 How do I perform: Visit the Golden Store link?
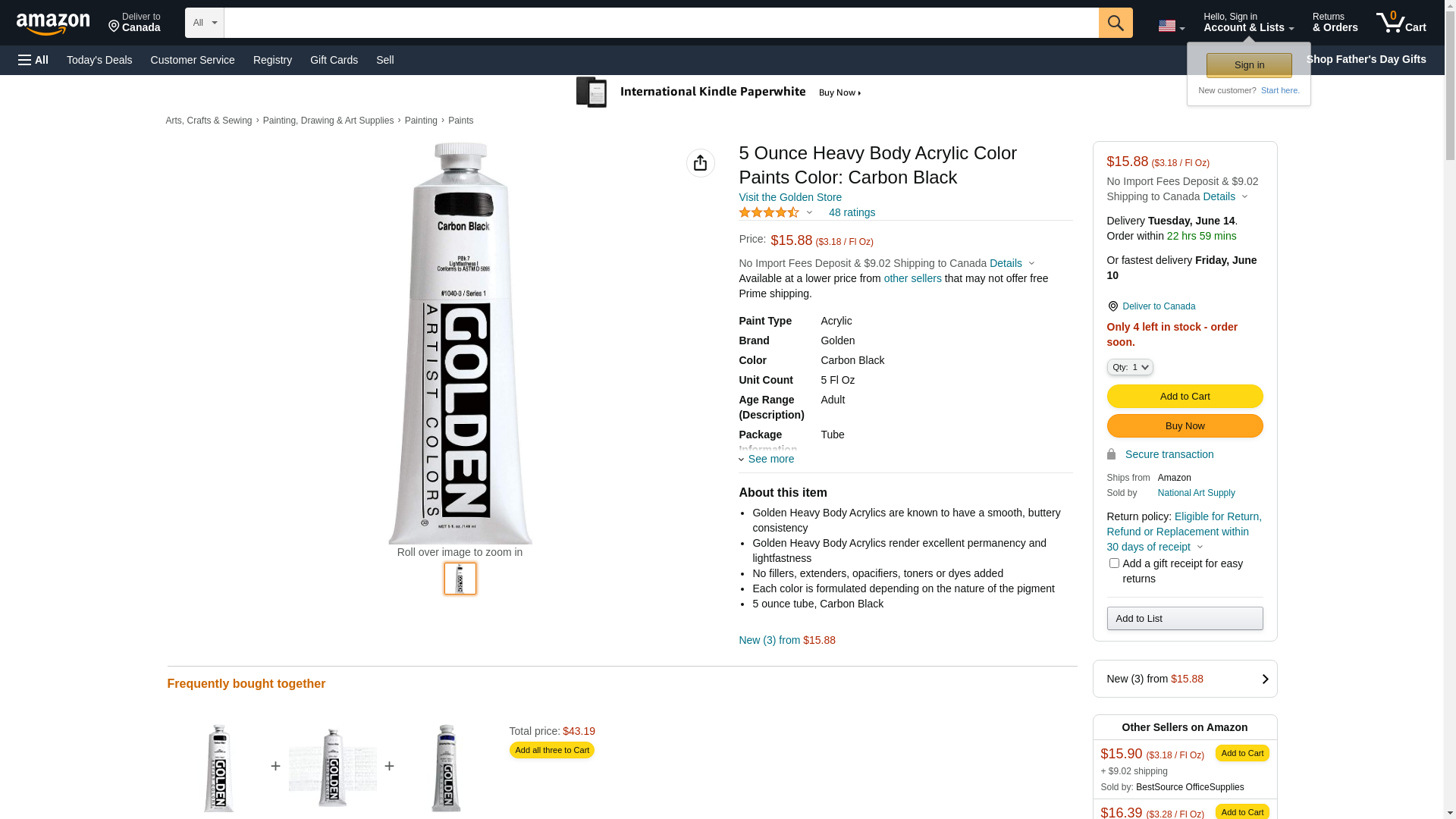(789, 197)
